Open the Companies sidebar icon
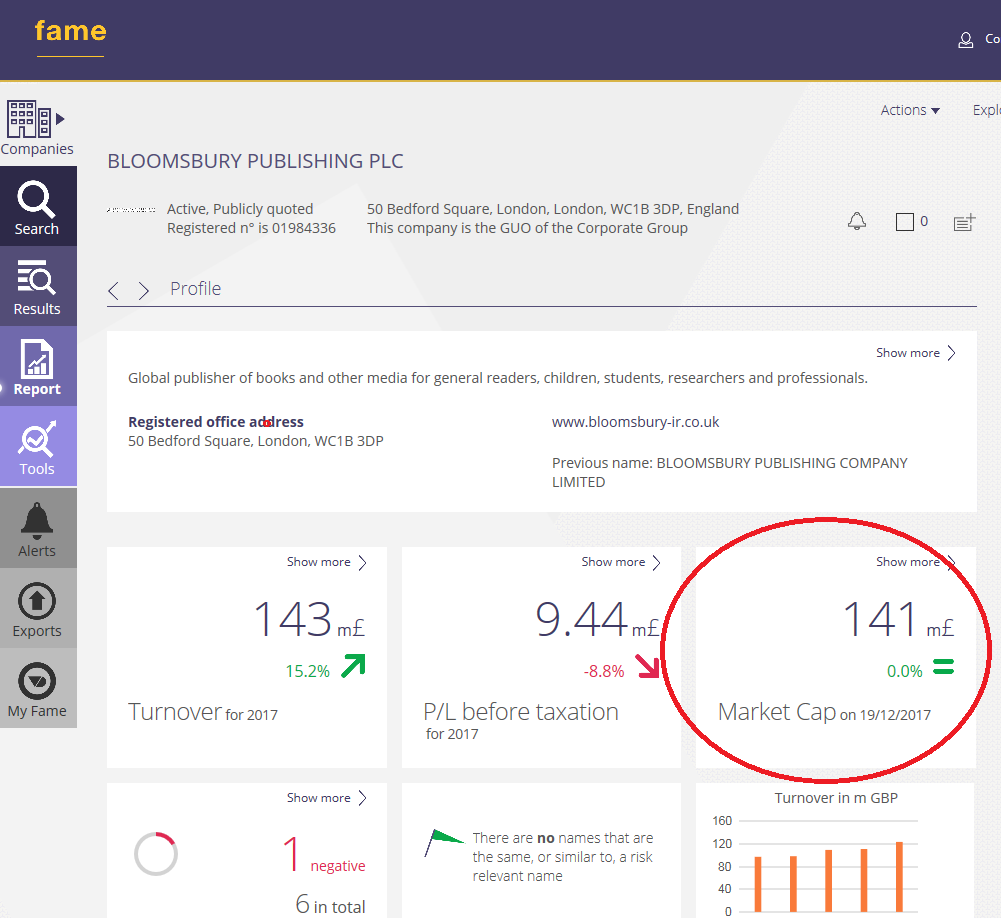The width and height of the screenshot is (1001, 918). coord(37,127)
